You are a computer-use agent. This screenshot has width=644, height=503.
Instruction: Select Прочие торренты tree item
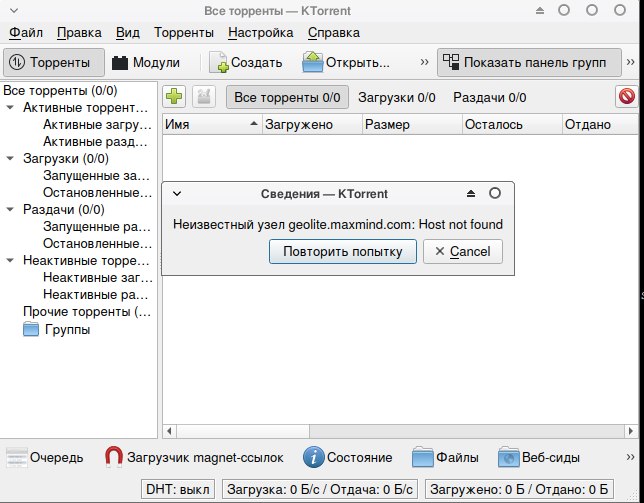click(87, 312)
